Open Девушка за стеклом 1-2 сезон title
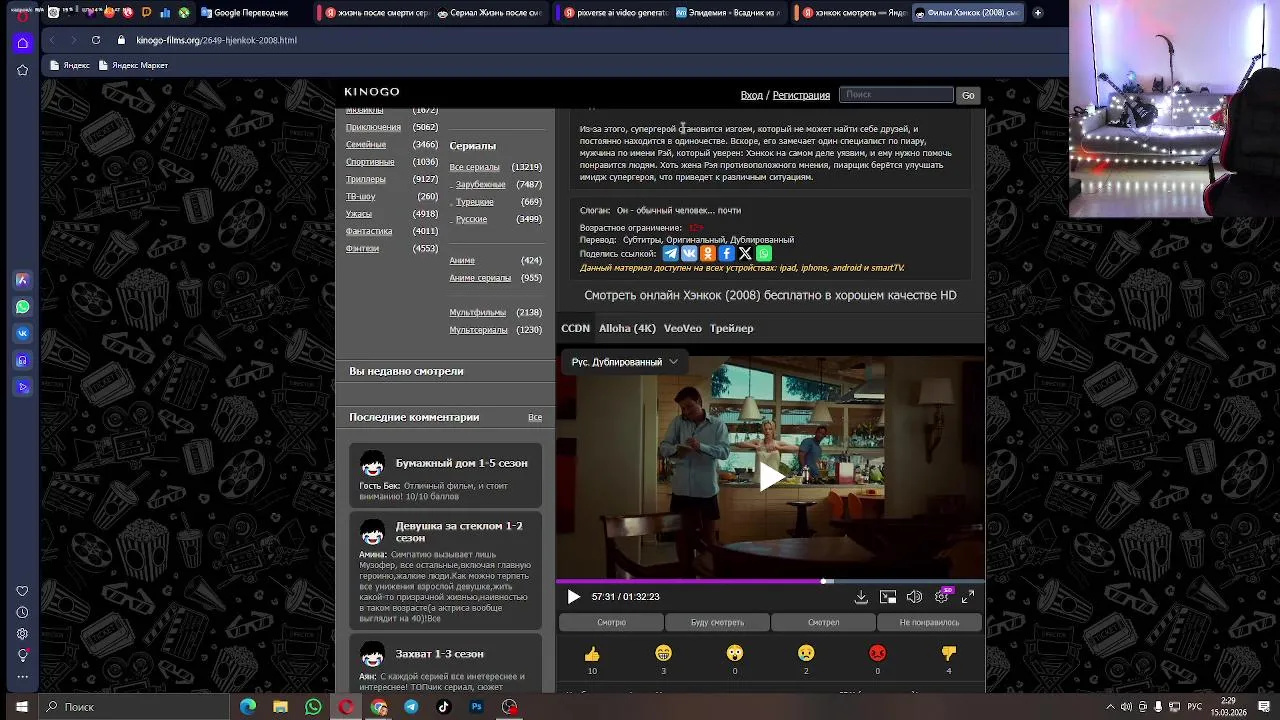This screenshot has width=1280, height=720. click(x=459, y=532)
